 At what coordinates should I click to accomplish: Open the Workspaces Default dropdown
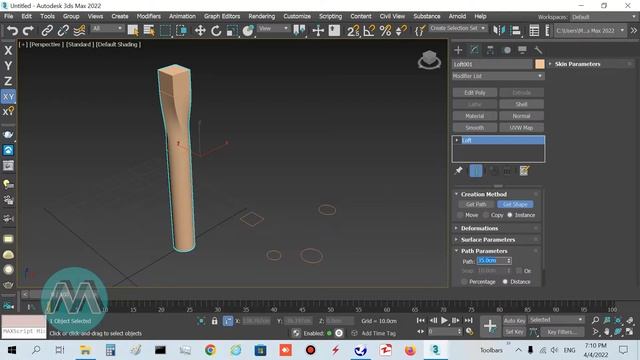point(603,17)
